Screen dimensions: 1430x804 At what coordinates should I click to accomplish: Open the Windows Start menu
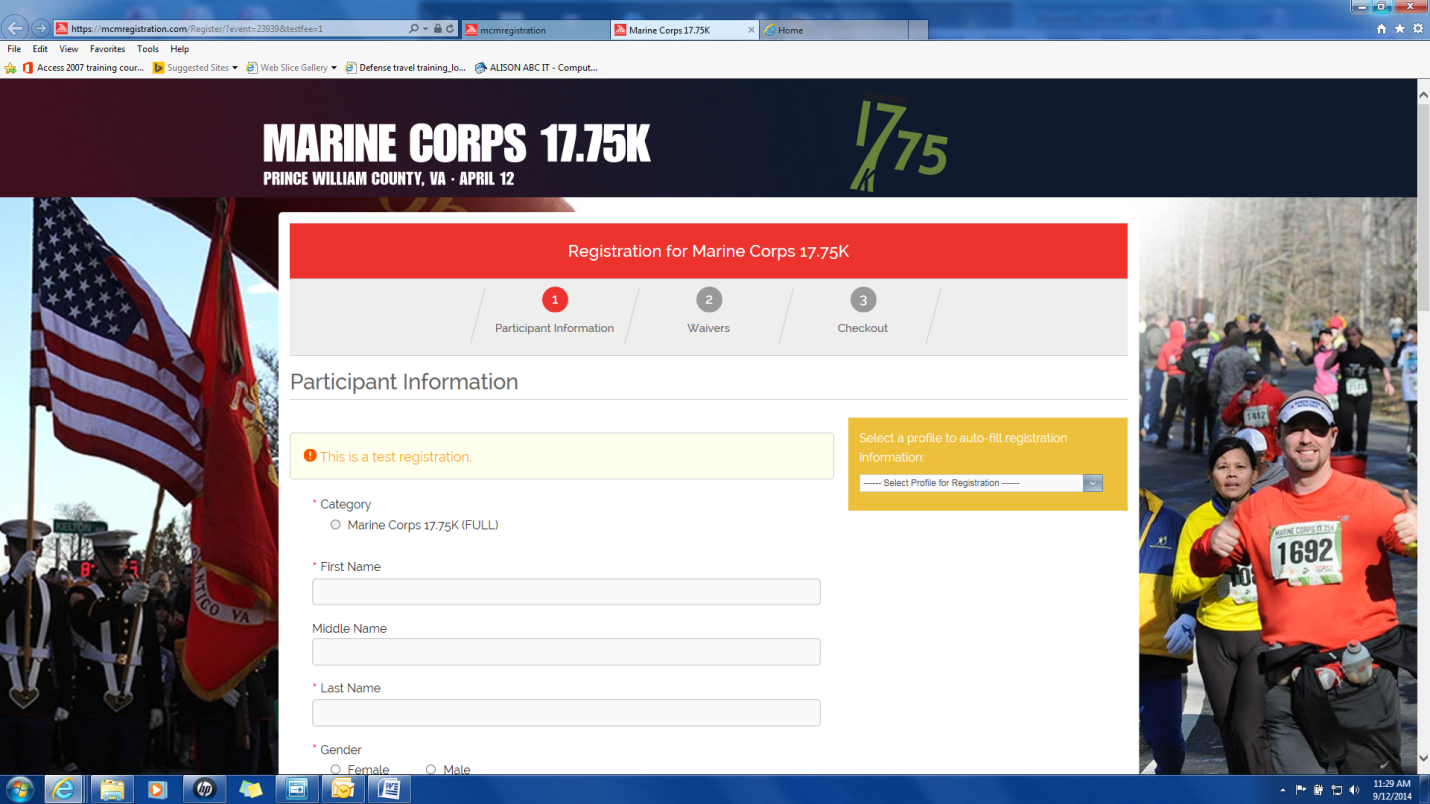(19, 789)
